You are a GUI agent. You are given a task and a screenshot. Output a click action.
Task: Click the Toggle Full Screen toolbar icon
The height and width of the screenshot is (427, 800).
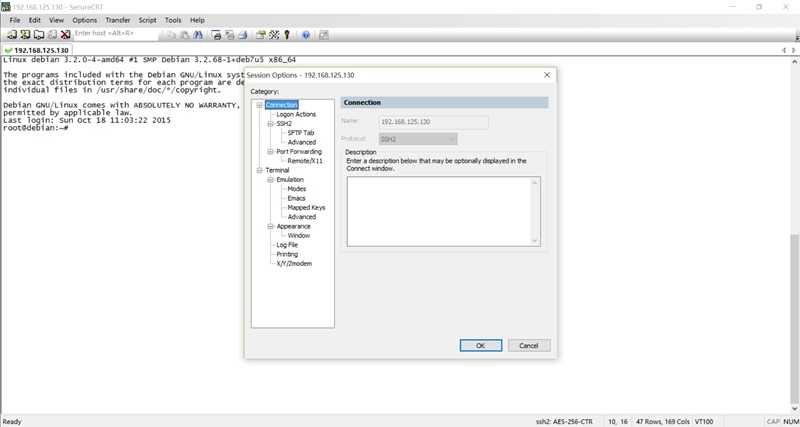coord(323,35)
